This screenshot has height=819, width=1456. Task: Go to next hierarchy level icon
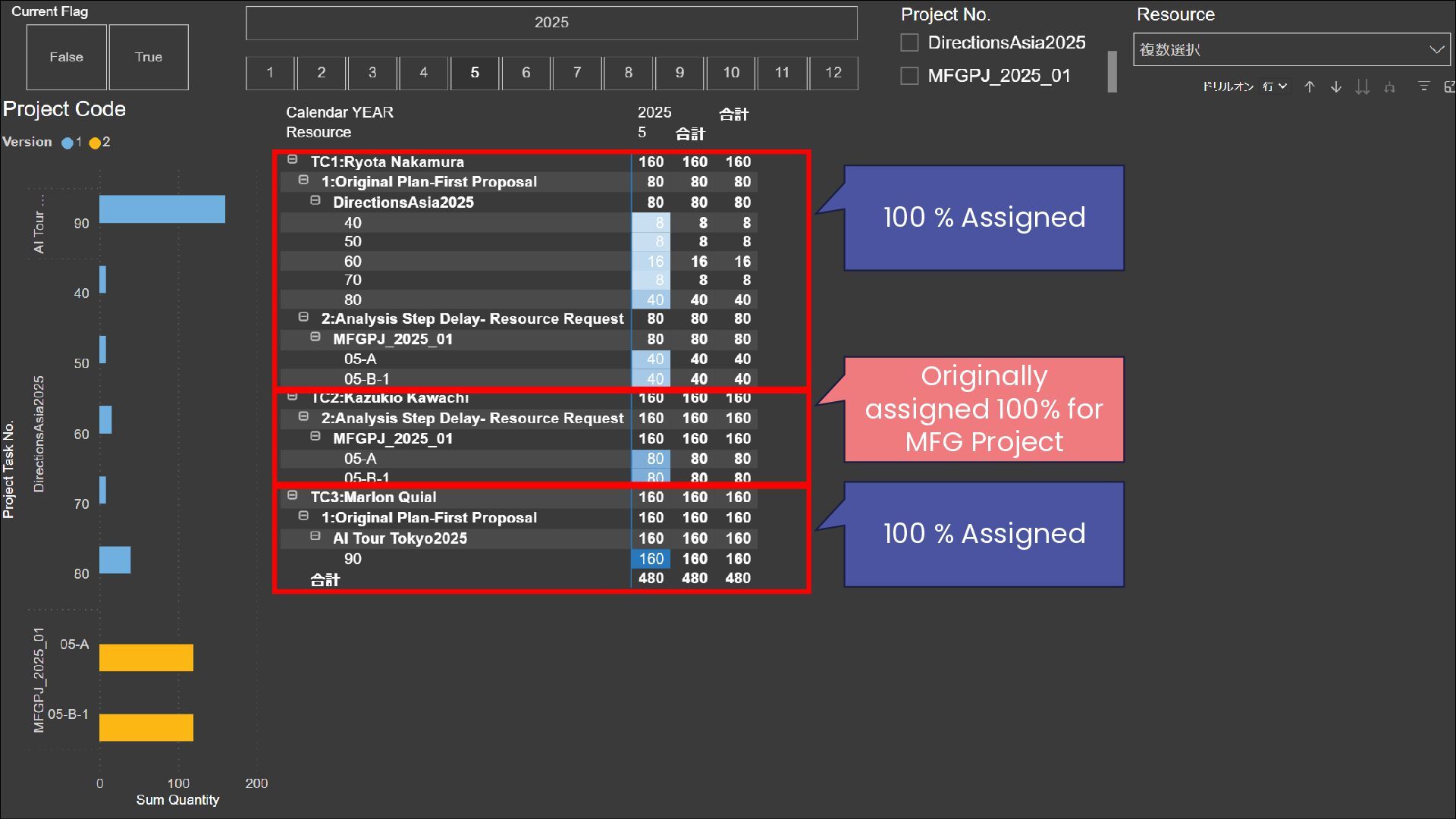click(1363, 87)
